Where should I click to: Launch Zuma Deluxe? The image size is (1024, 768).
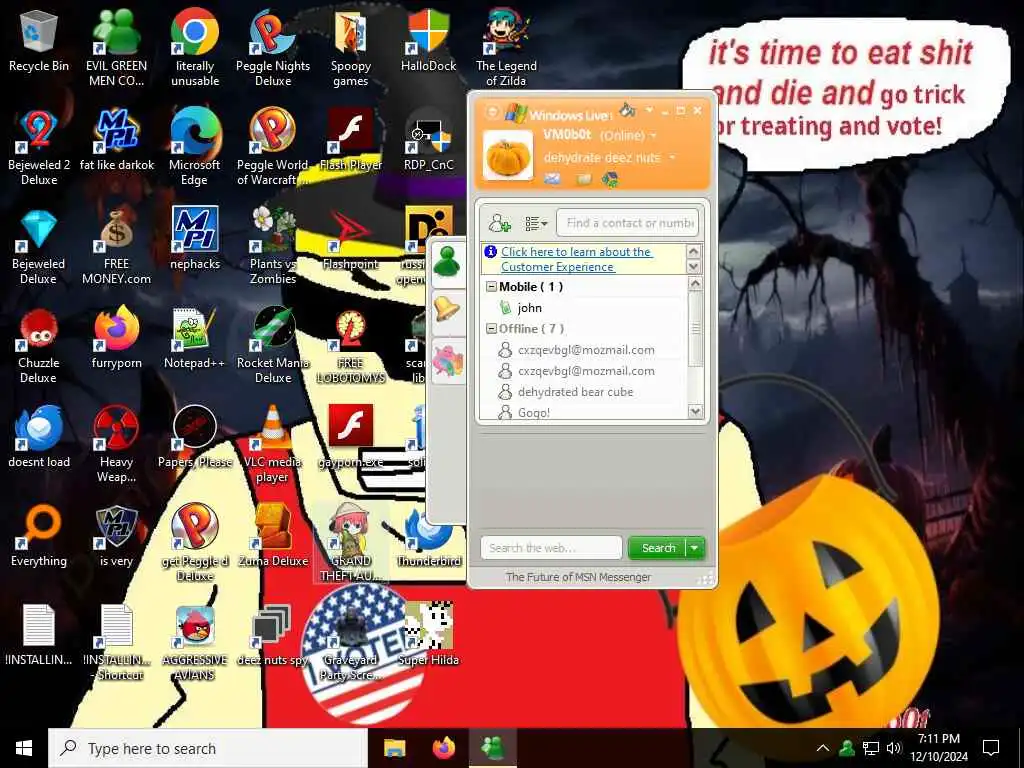coord(273,538)
